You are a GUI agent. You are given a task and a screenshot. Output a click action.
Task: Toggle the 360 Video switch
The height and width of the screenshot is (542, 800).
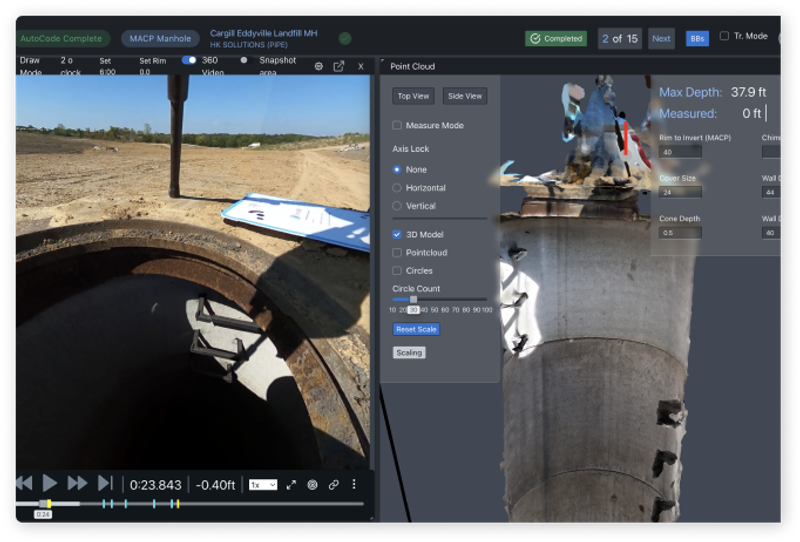[189, 60]
